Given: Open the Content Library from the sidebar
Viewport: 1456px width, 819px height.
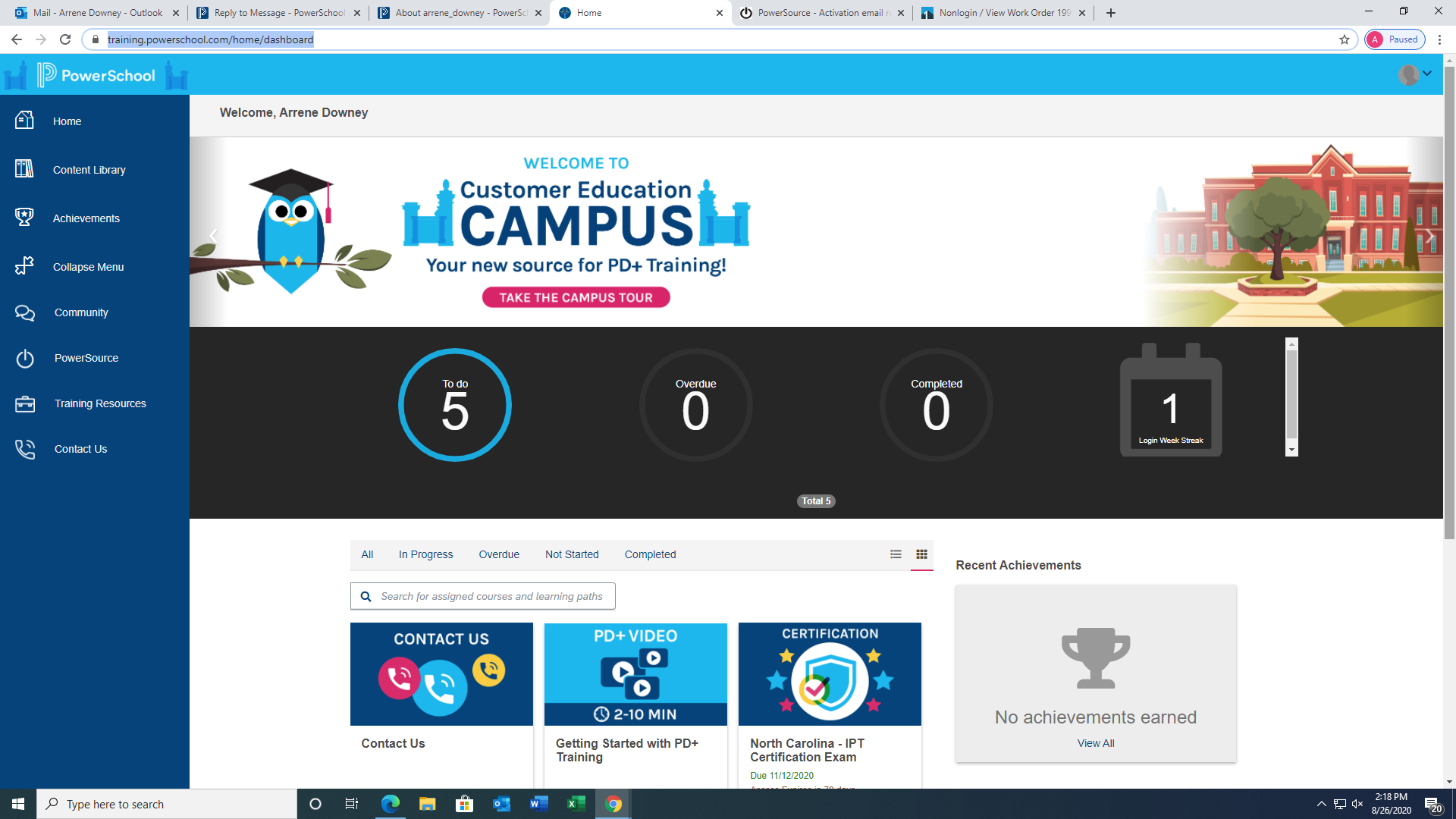Looking at the screenshot, I should pos(89,170).
